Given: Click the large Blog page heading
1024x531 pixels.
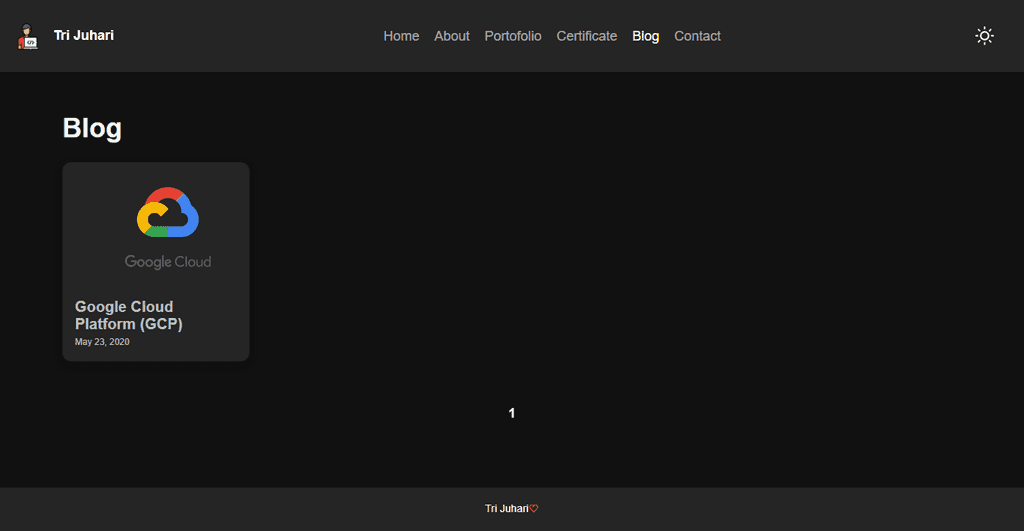Looking at the screenshot, I should 92,128.
